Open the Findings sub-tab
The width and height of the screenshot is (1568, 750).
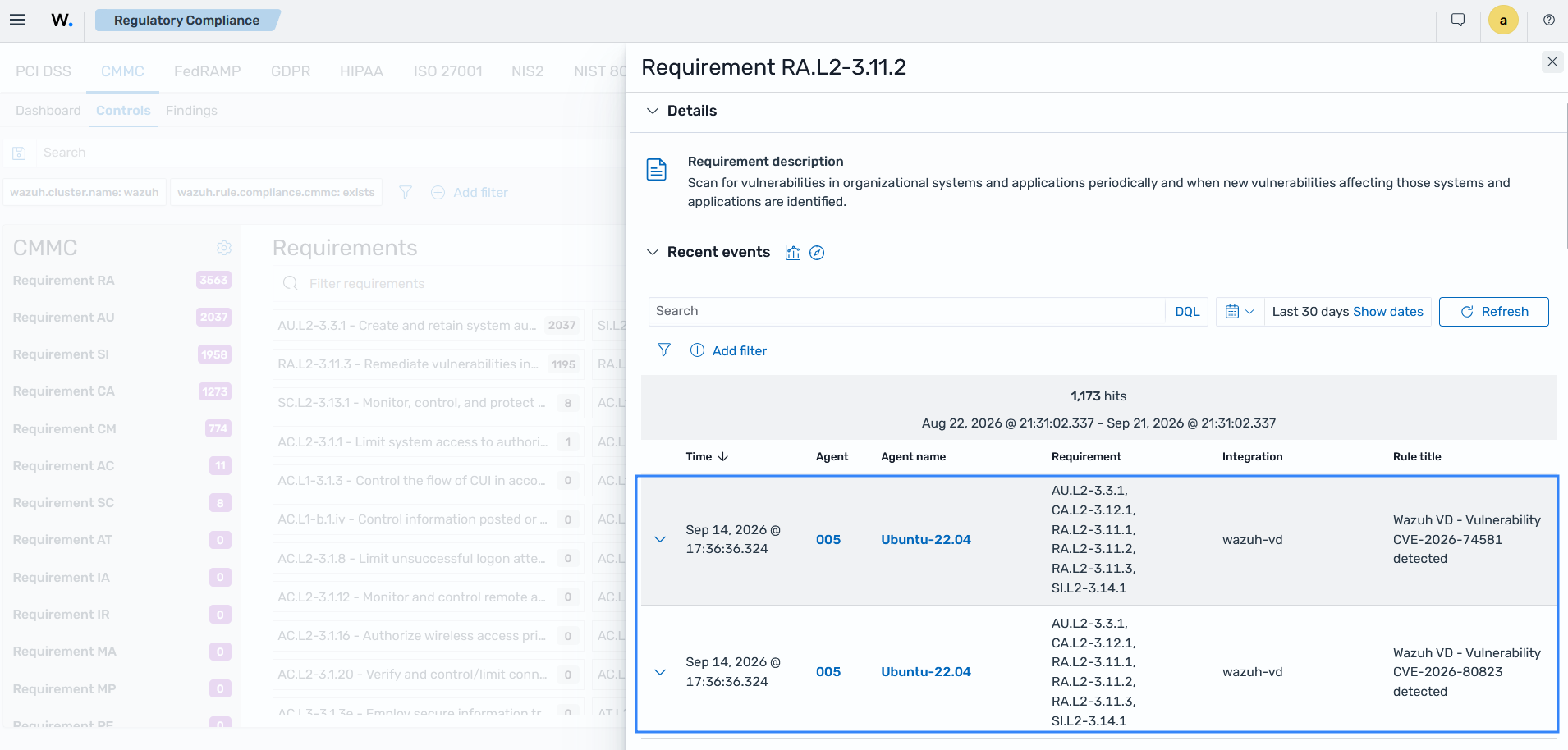tap(191, 111)
